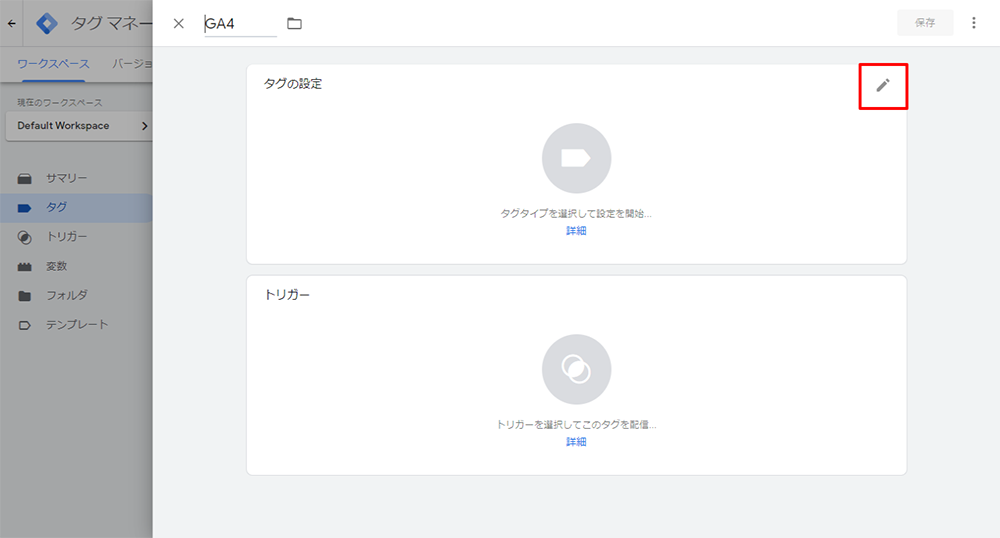Open the three-dot more options menu
1000x538 pixels.
point(974,23)
